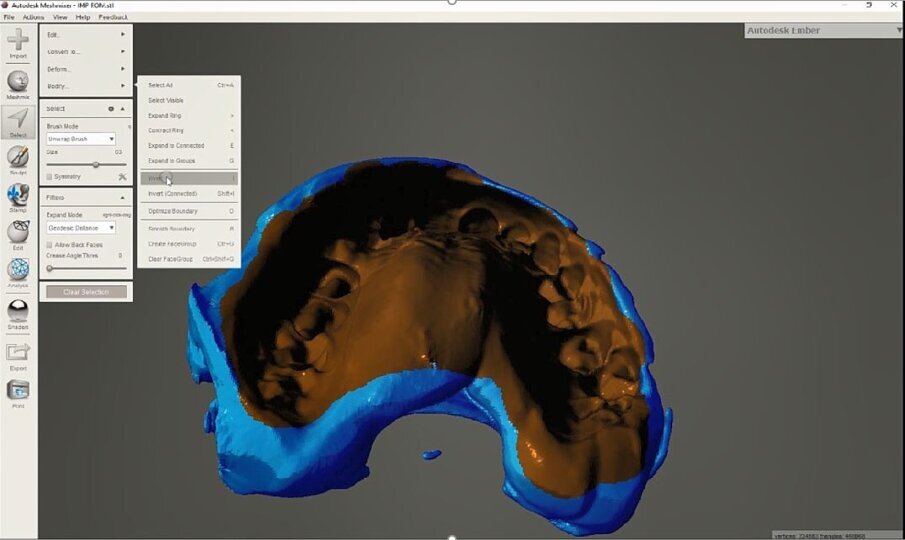Open the View menu
The height and width of the screenshot is (540, 905).
pyautogui.click(x=60, y=17)
